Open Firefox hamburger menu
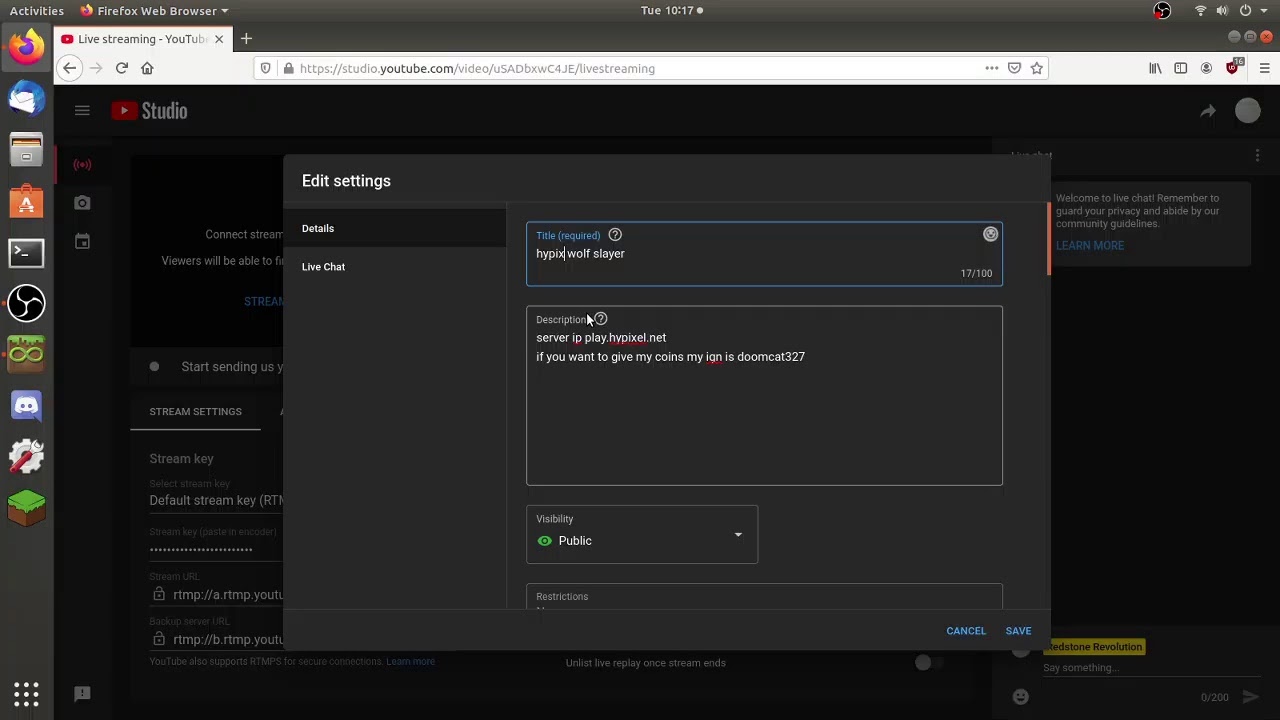 [1264, 68]
